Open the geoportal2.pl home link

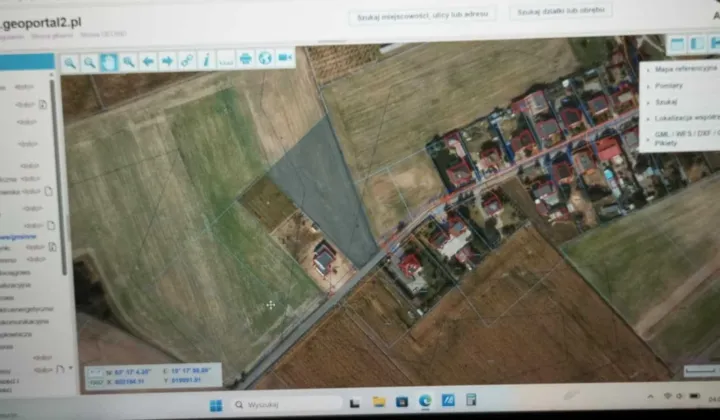(x=41, y=23)
